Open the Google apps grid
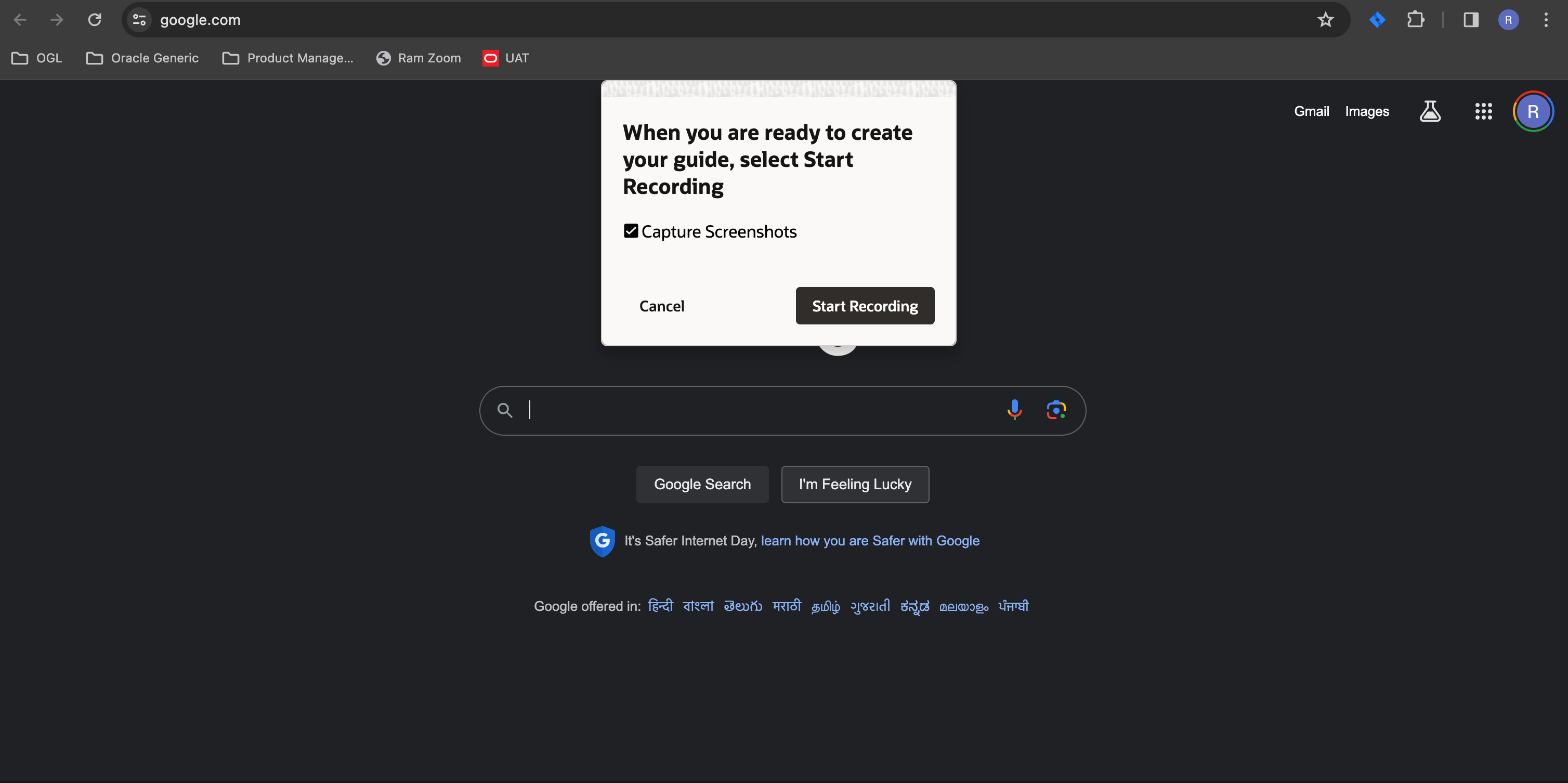Image resolution: width=1568 pixels, height=783 pixels. [x=1483, y=111]
